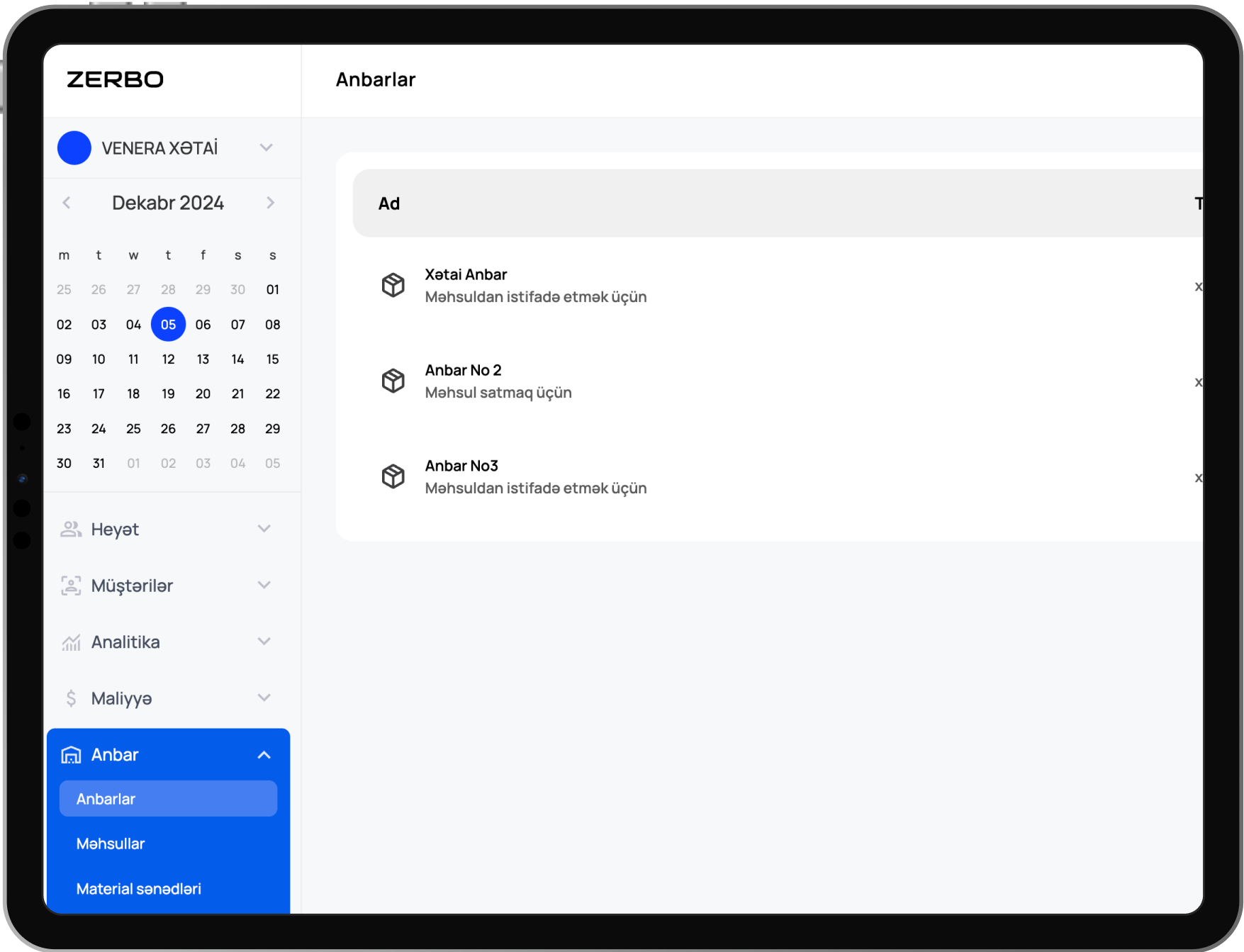This screenshot has height=952, width=1244.
Task: Click the Müştərilər customer icon
Action: tap(71, 586)
